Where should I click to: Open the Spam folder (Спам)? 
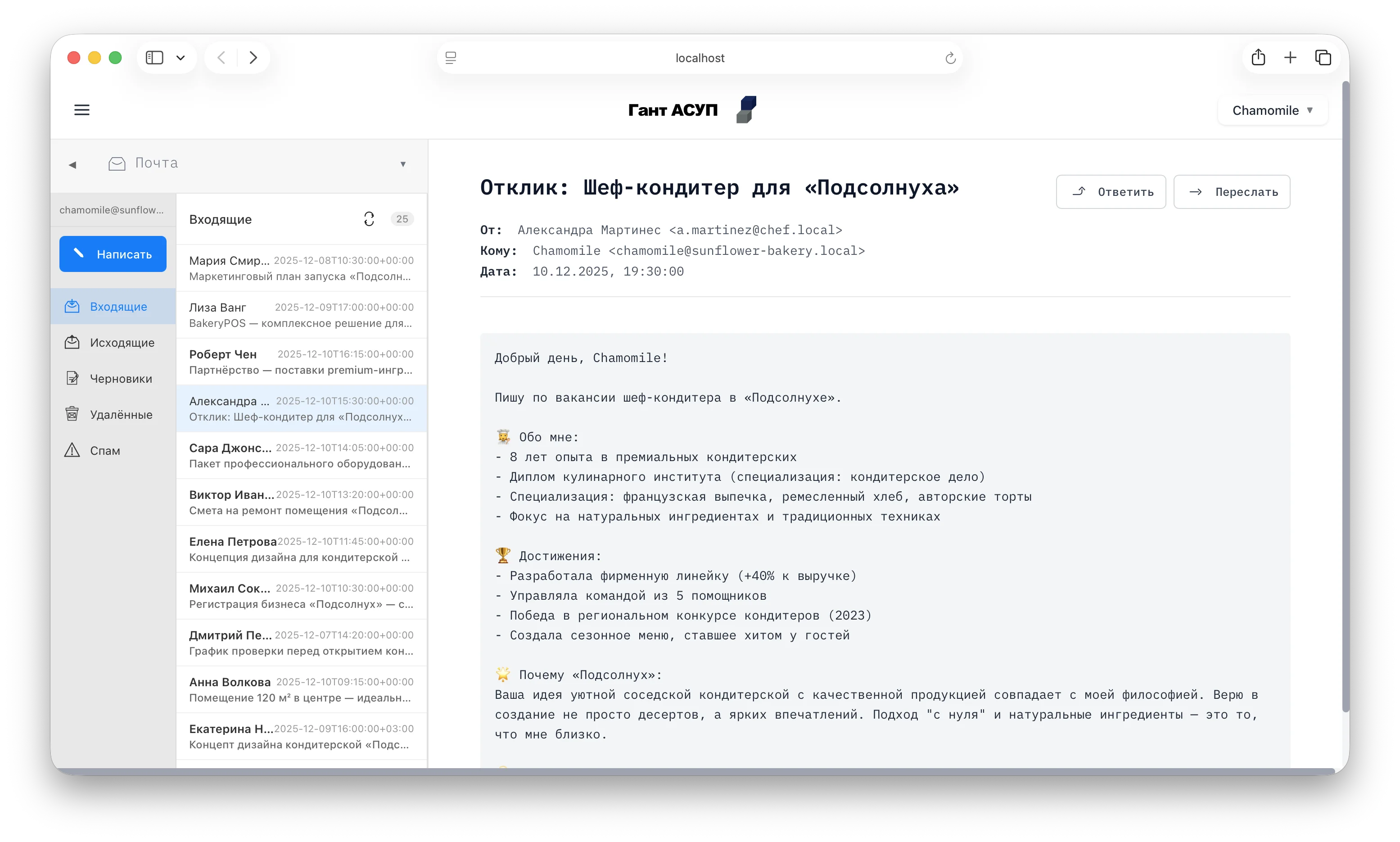click(x=104, y=451)
